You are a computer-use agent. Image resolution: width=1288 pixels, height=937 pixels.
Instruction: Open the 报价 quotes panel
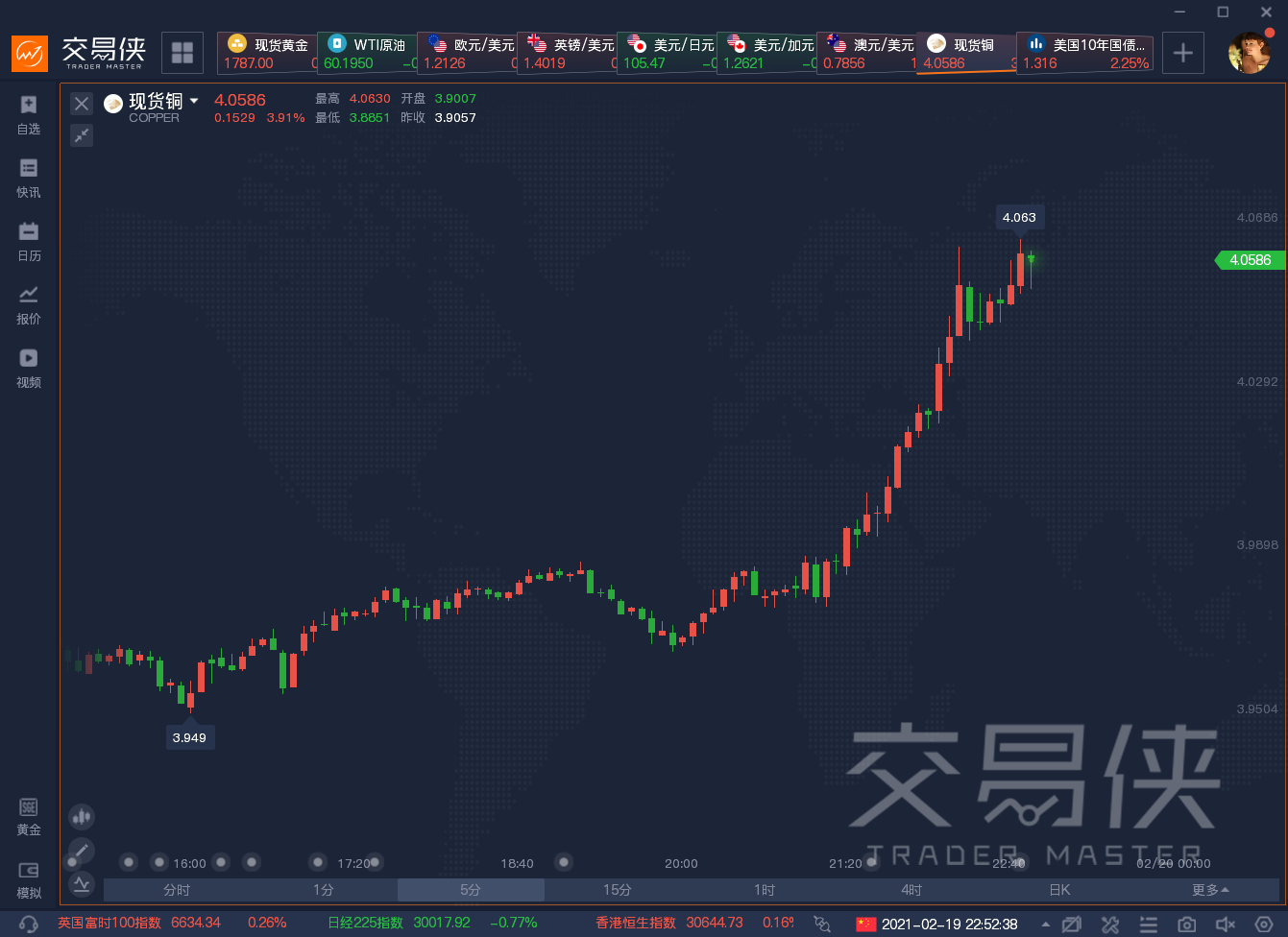[x=29, y=304]
